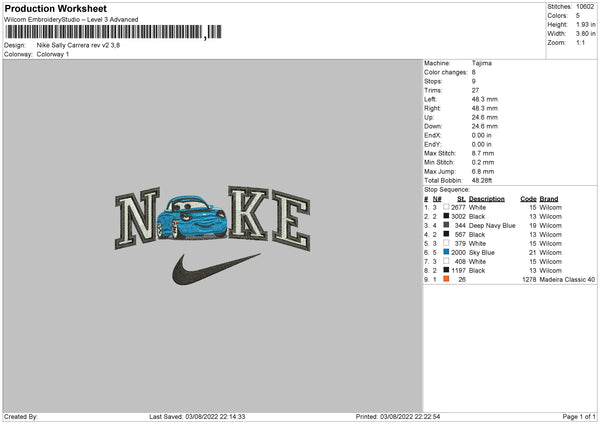Click the 'Code' column header

click(x=528, y=199)
